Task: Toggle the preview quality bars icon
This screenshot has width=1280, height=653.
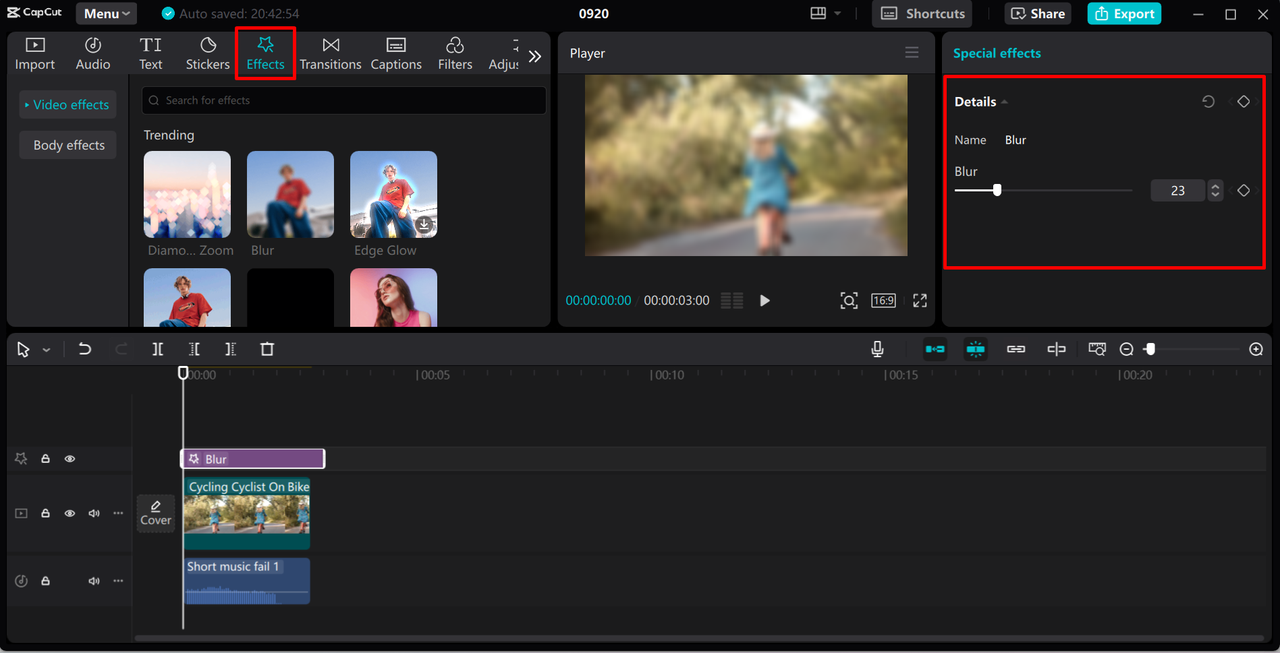Action: tap(732, 300)
